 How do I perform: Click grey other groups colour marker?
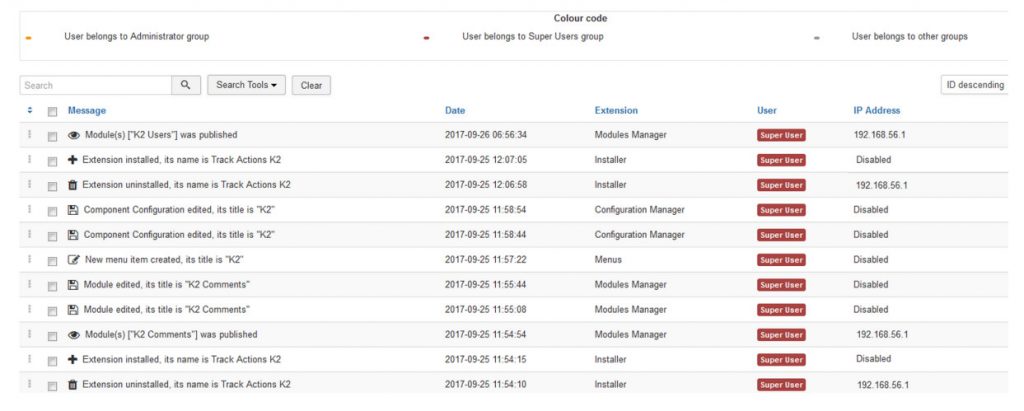pos(816,38)
